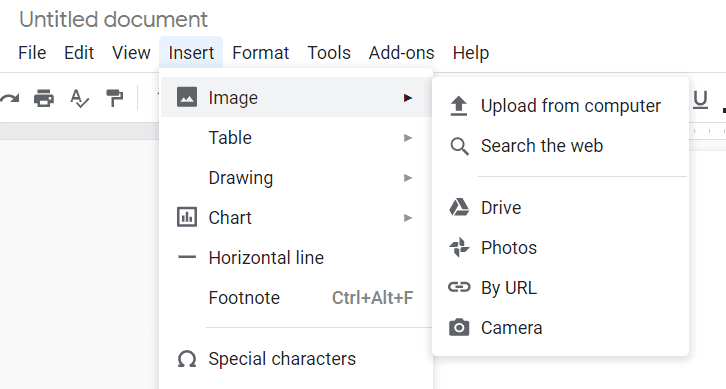Viewport: 726px width, 389px height.
Task: Toggle the underline button in the toolbar
Action: (700, 100)
